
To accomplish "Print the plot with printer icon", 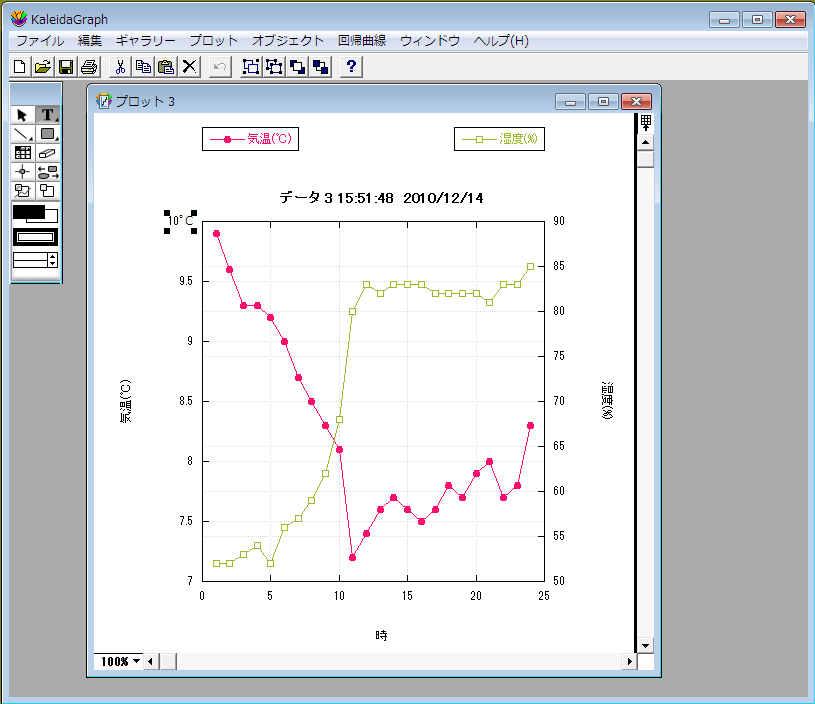I will point(89,67).
